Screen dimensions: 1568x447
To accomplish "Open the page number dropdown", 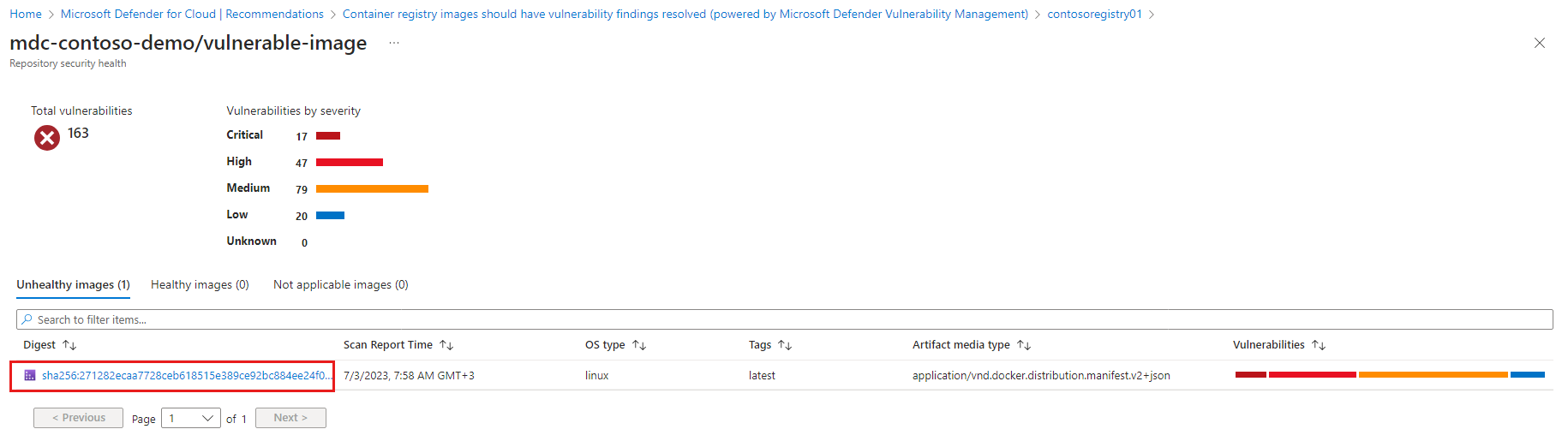I will pos(191,418).
